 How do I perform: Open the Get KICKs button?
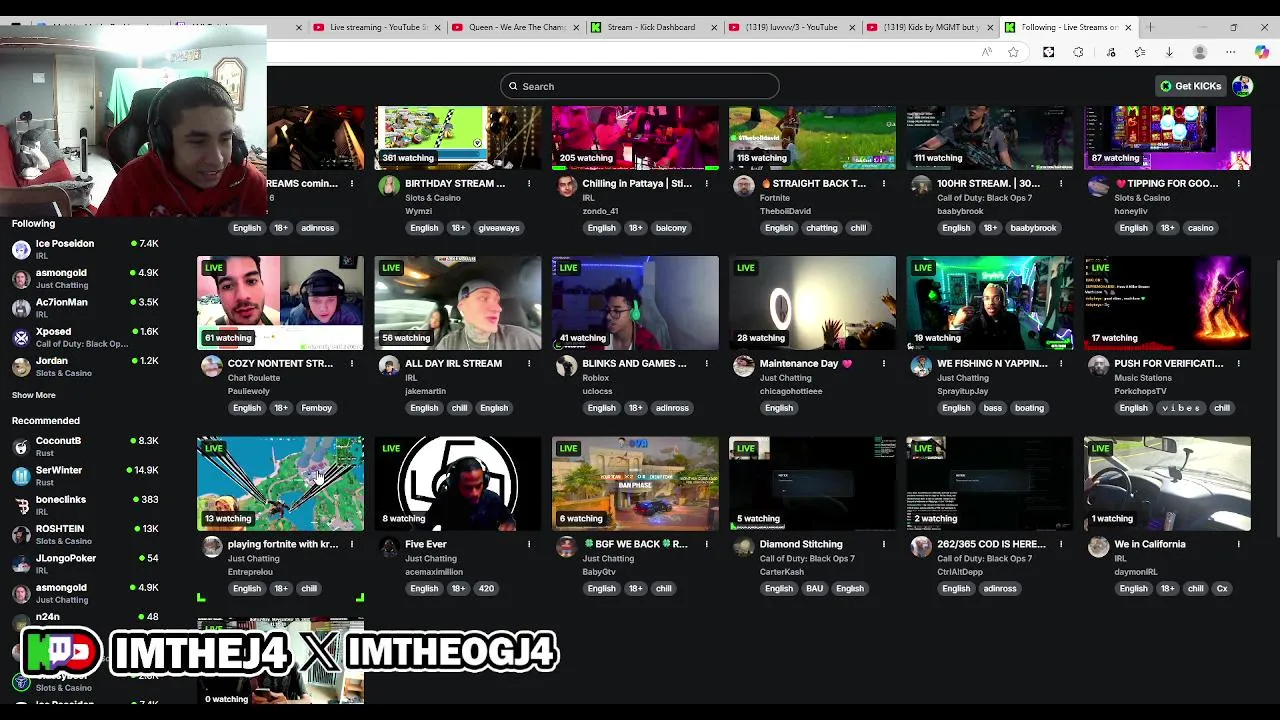[1190, 86]
